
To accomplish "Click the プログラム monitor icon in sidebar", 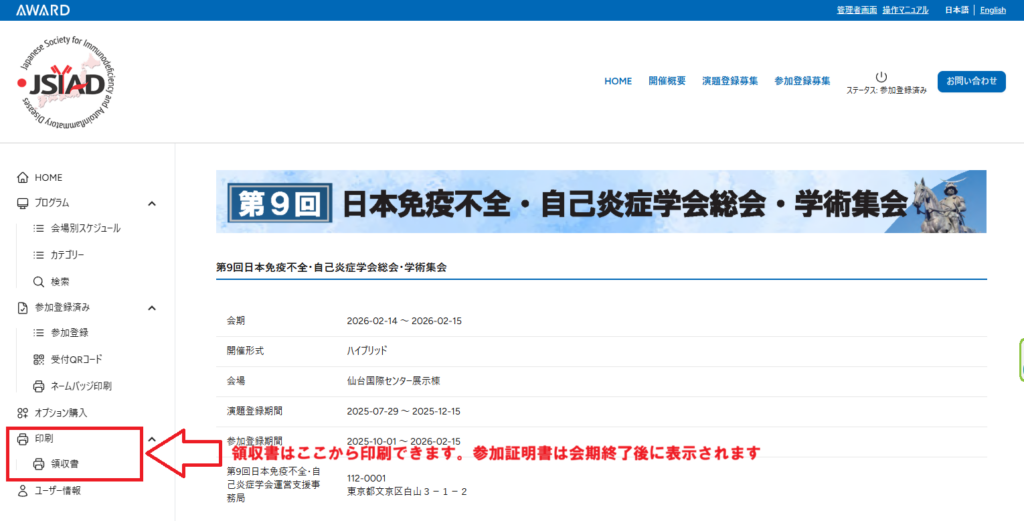I will click(22, 203).
